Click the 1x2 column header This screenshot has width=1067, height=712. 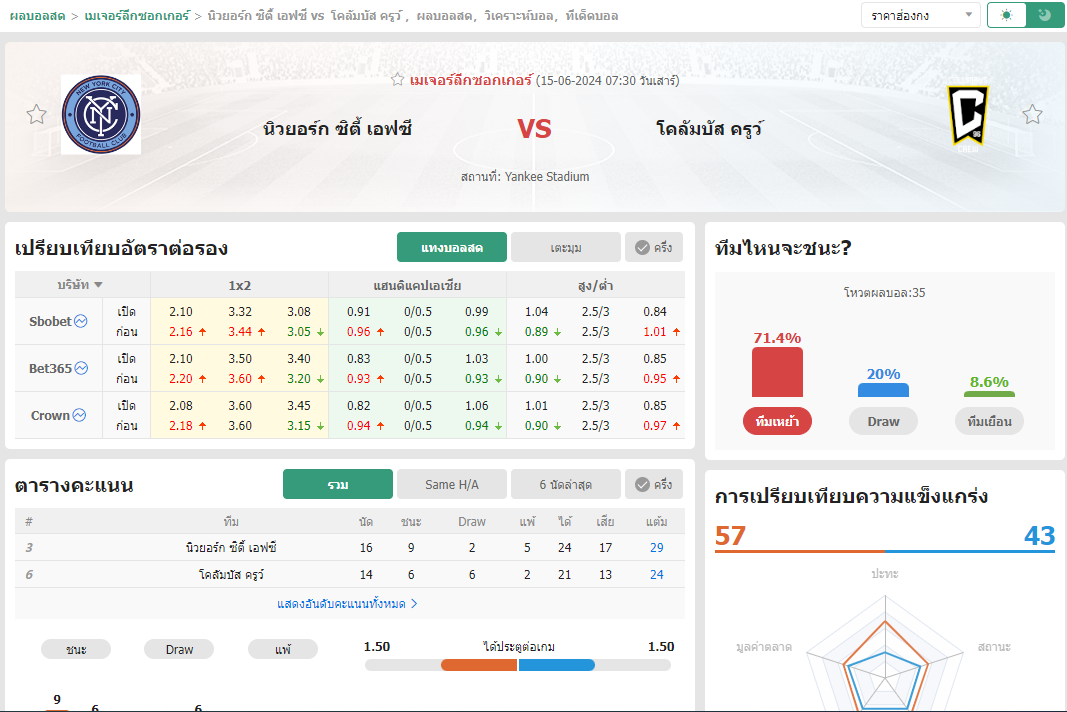(x=240, y=285)
